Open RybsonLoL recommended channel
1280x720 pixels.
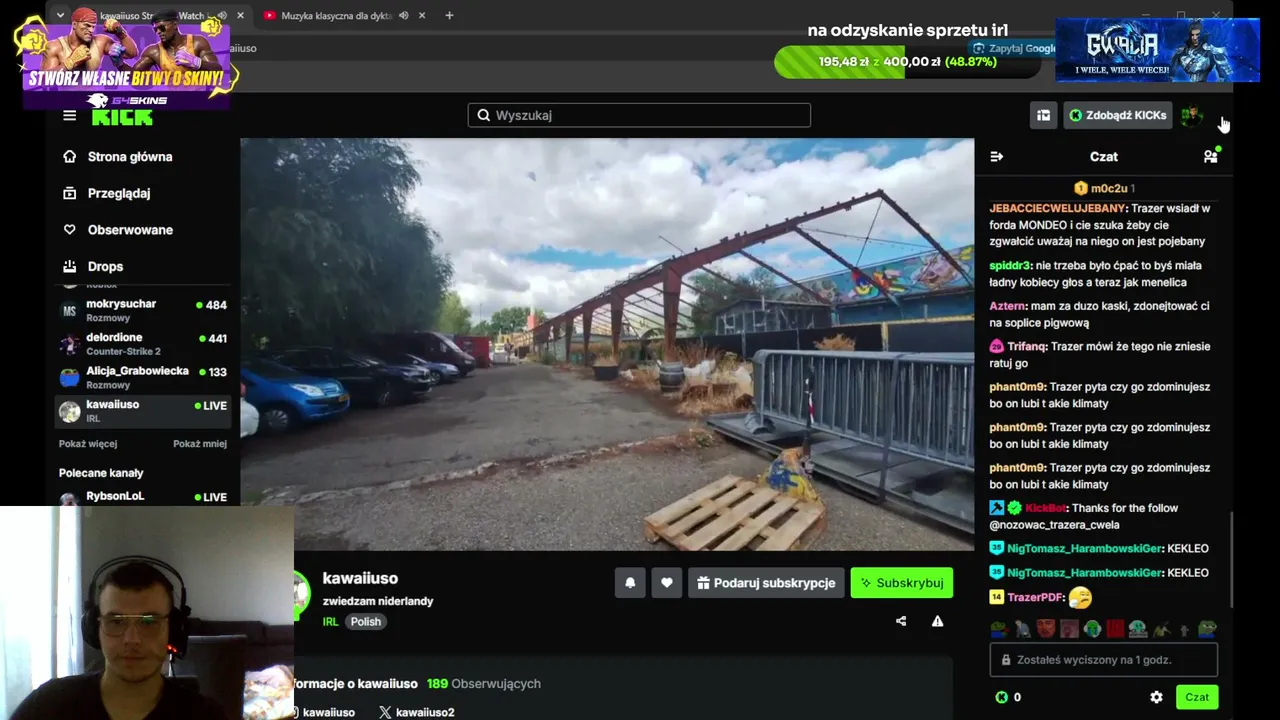click(x=143, y=497)
